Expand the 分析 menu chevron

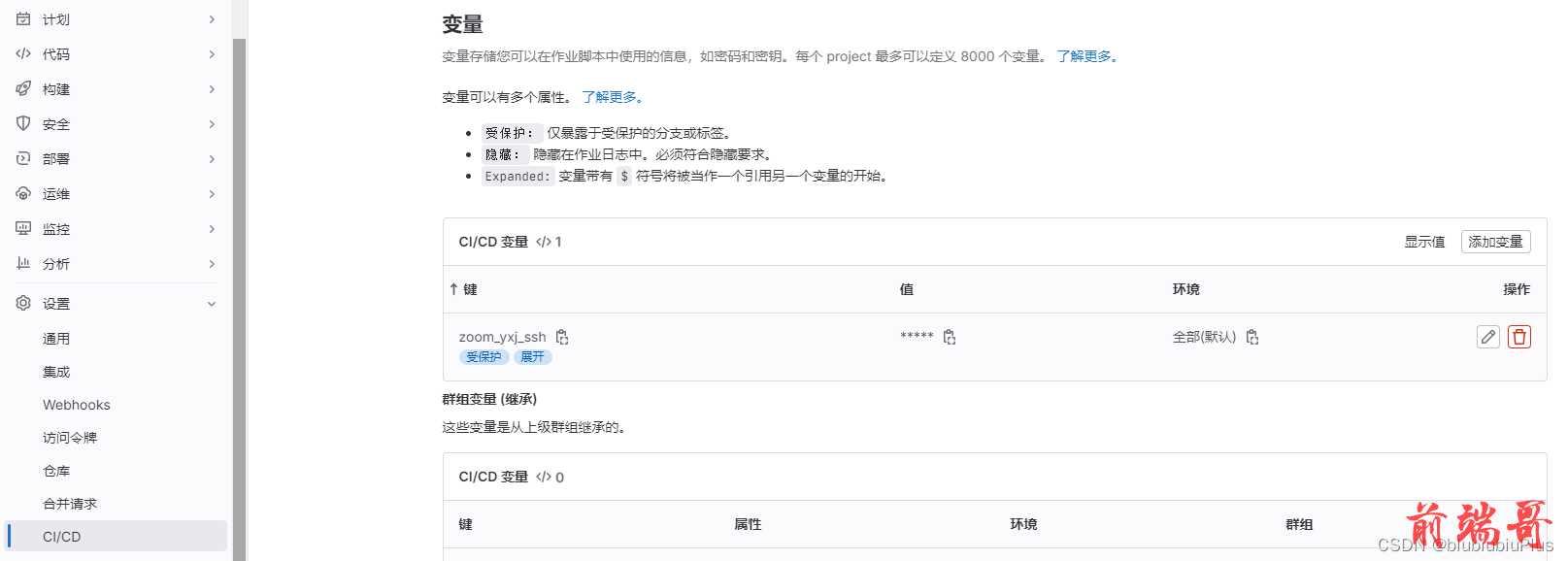(x=212, y=263)
